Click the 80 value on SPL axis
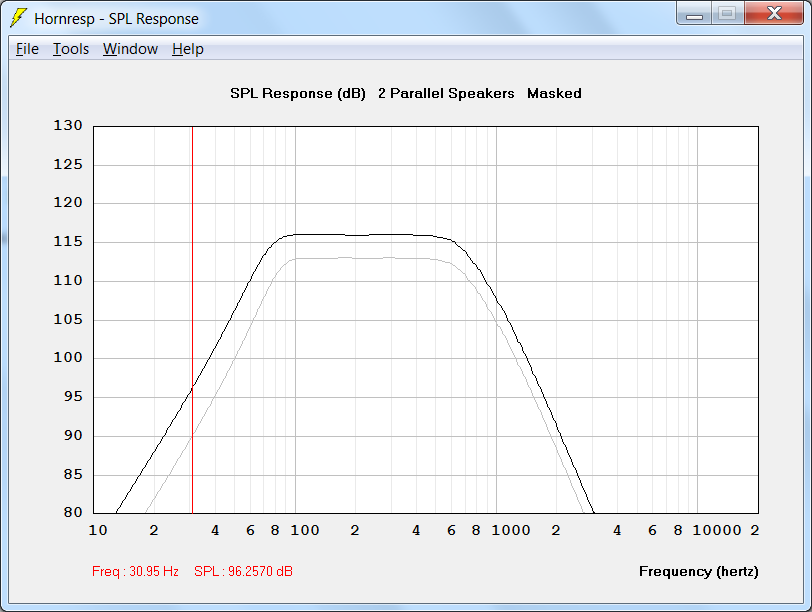The image size is (812, 612). [x=73, y=513]
